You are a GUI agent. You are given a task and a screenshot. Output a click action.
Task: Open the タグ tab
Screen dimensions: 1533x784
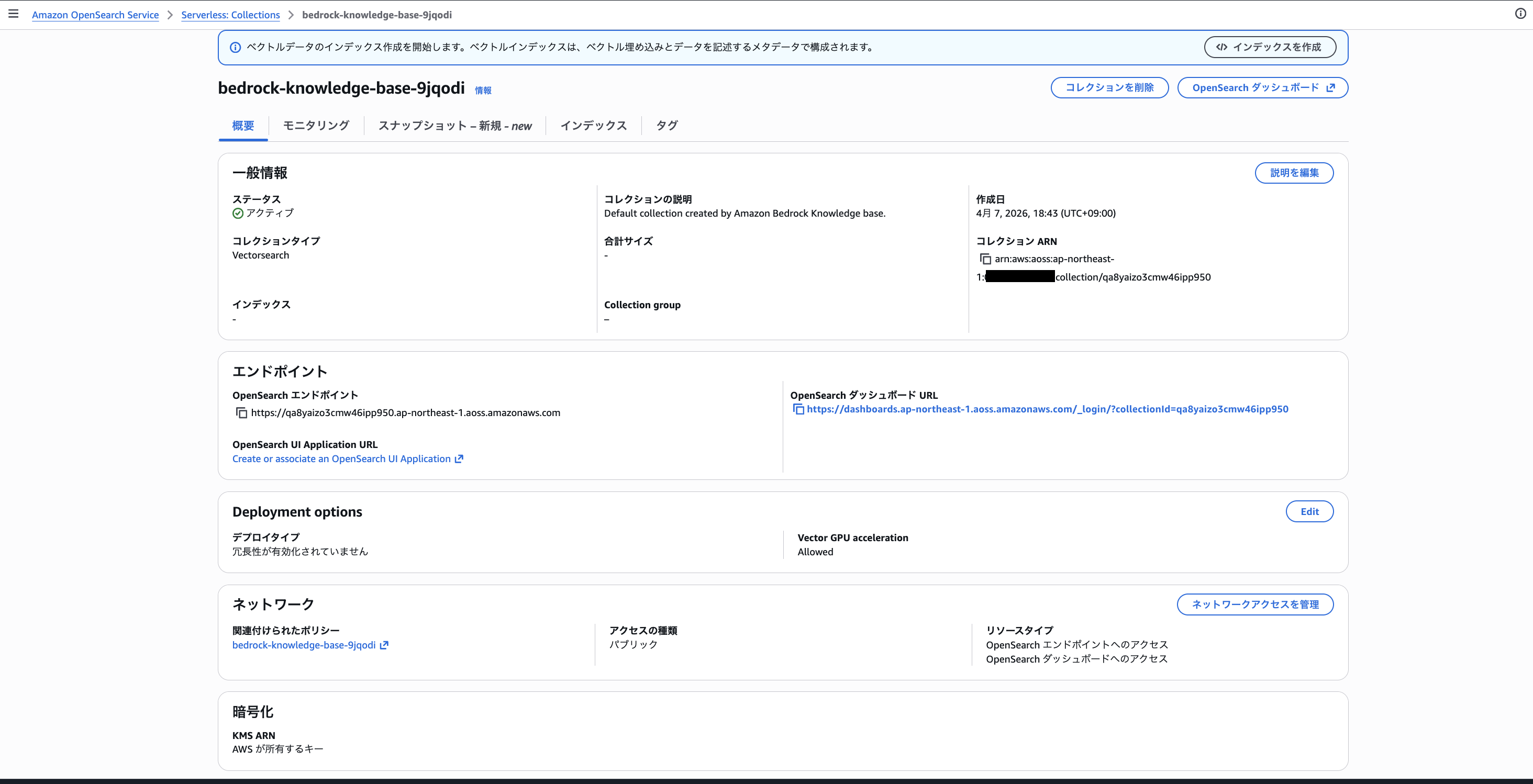pyautogui.click(x=665, y=126)
